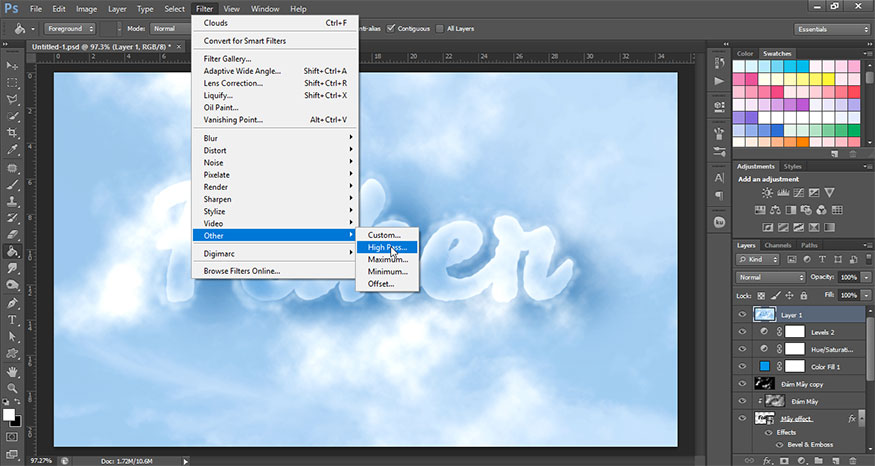
Task: Switch to the Styles tab
Action: tap(792, 166)
